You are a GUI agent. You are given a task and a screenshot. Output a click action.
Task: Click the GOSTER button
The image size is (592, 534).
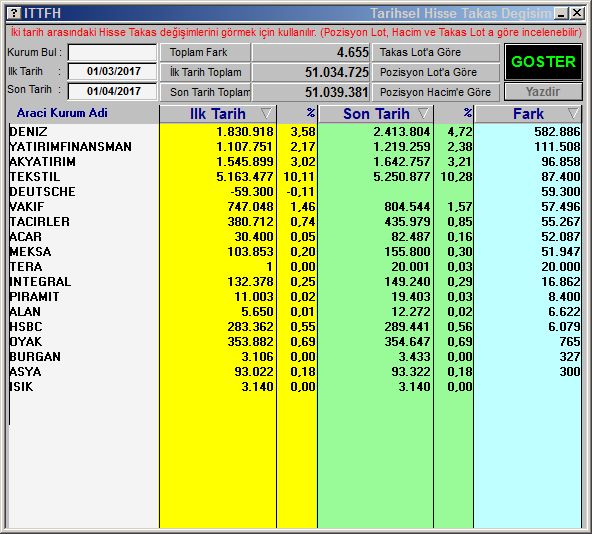[x=543, y=62]
